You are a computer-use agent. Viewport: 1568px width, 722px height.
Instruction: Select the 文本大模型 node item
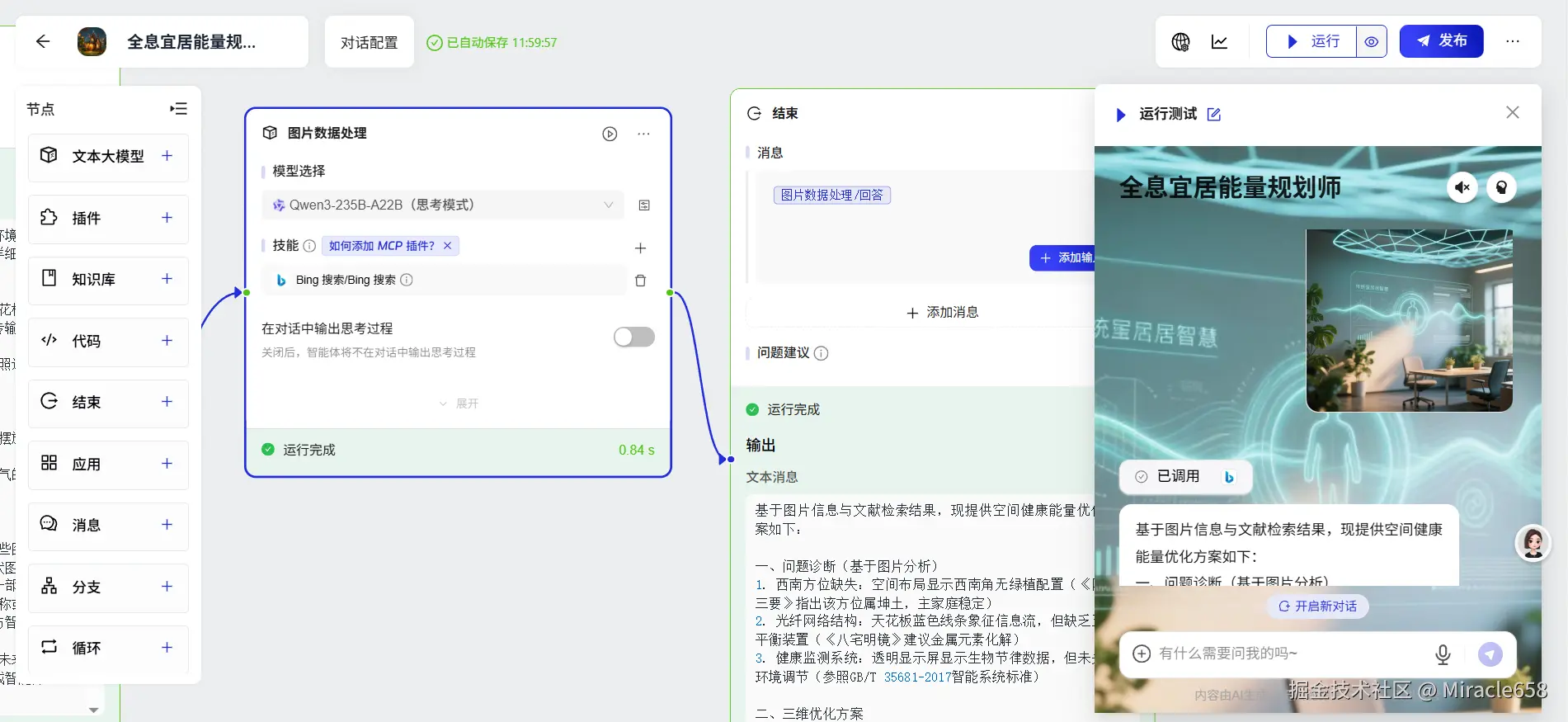click(x=108, y=157)
